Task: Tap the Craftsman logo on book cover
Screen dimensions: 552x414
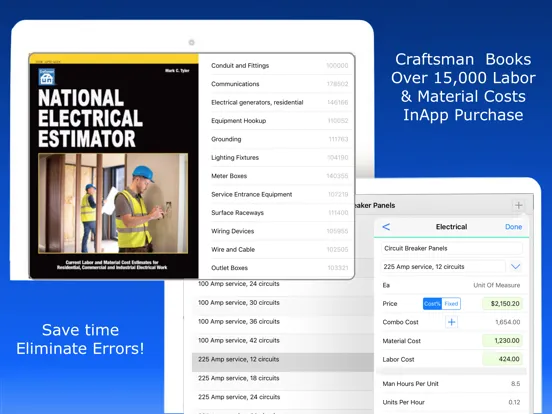Action: (47, 76)
